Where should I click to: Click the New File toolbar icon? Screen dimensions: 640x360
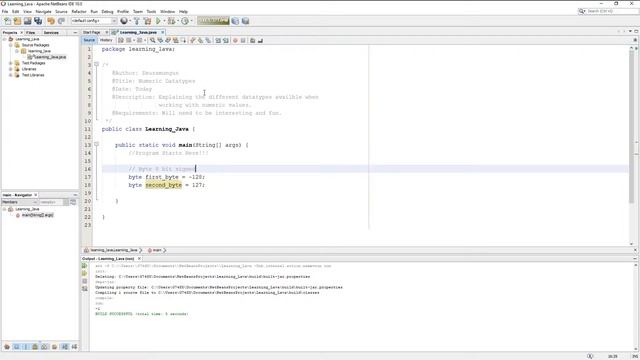(7, 21)
